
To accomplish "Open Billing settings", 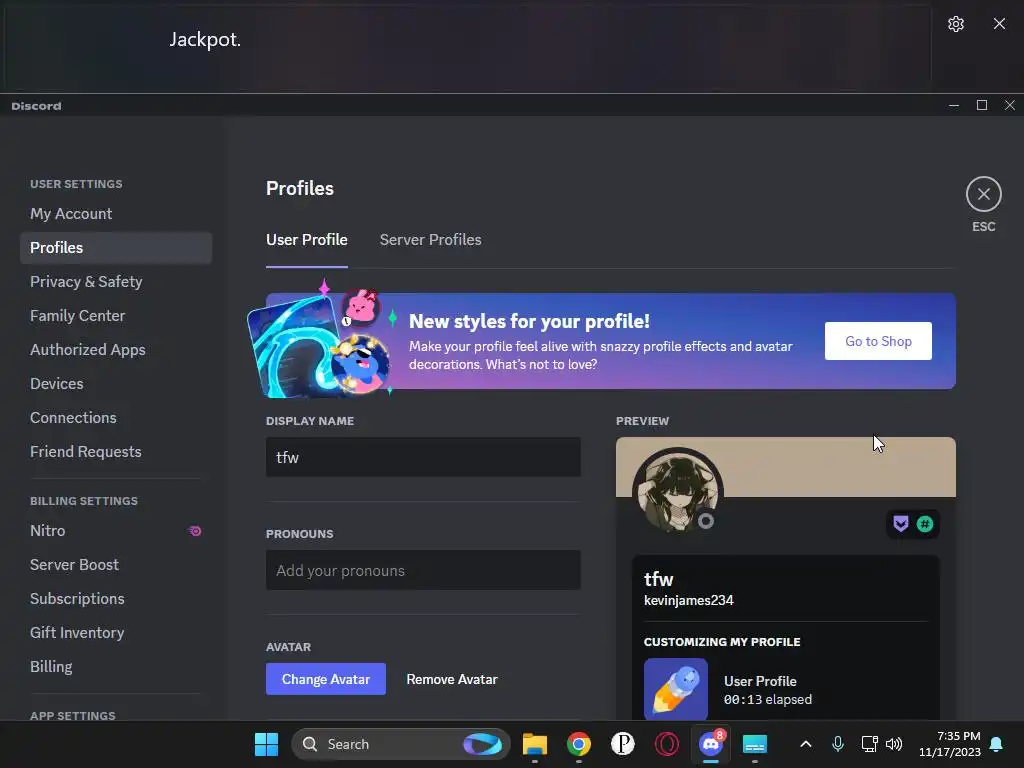I will coord(116,667).
